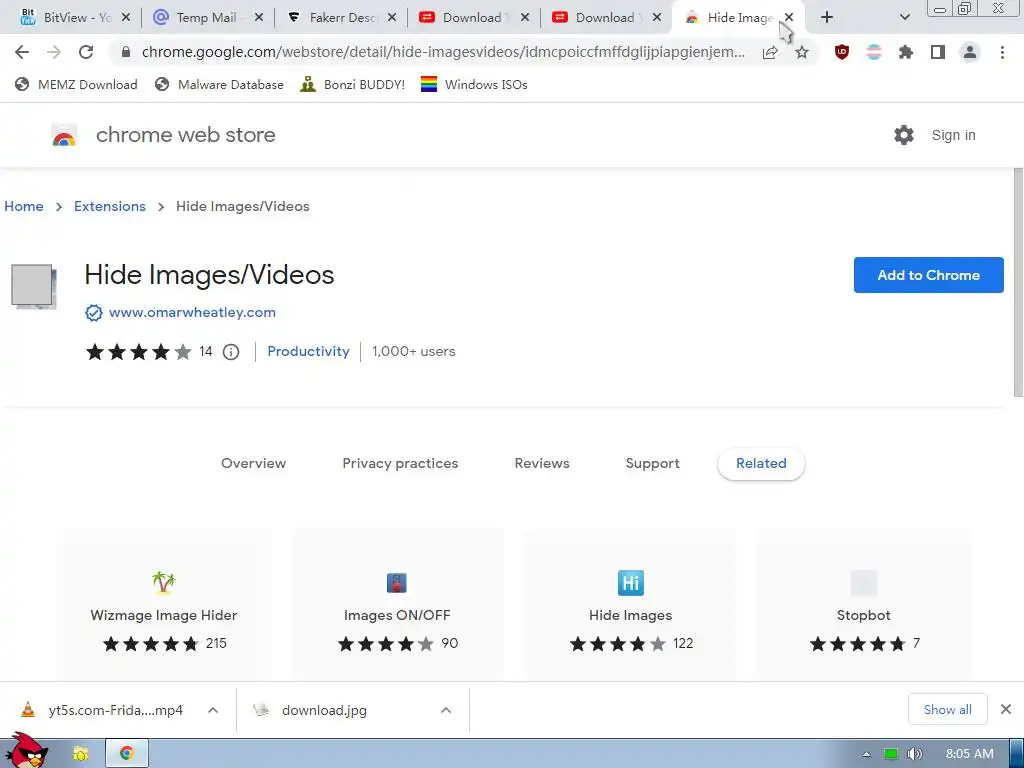Click the 8:05 AM clock

click(x=969, y=754)
